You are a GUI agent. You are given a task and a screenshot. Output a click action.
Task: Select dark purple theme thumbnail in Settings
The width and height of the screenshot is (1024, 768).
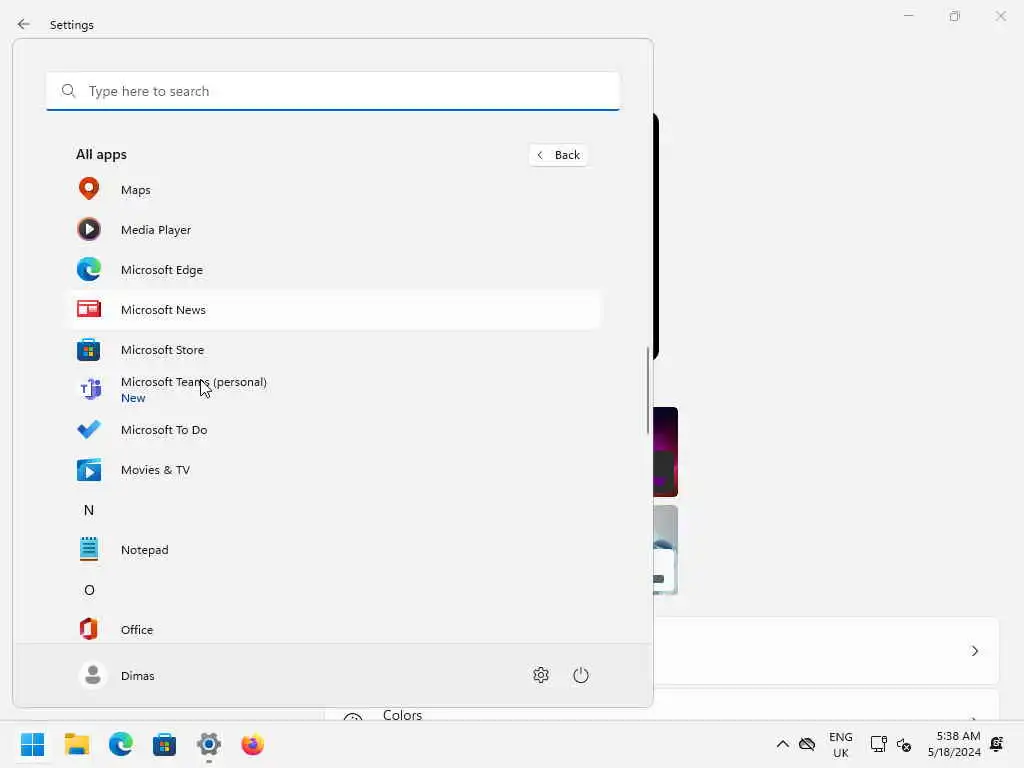(x=665, y=452)
